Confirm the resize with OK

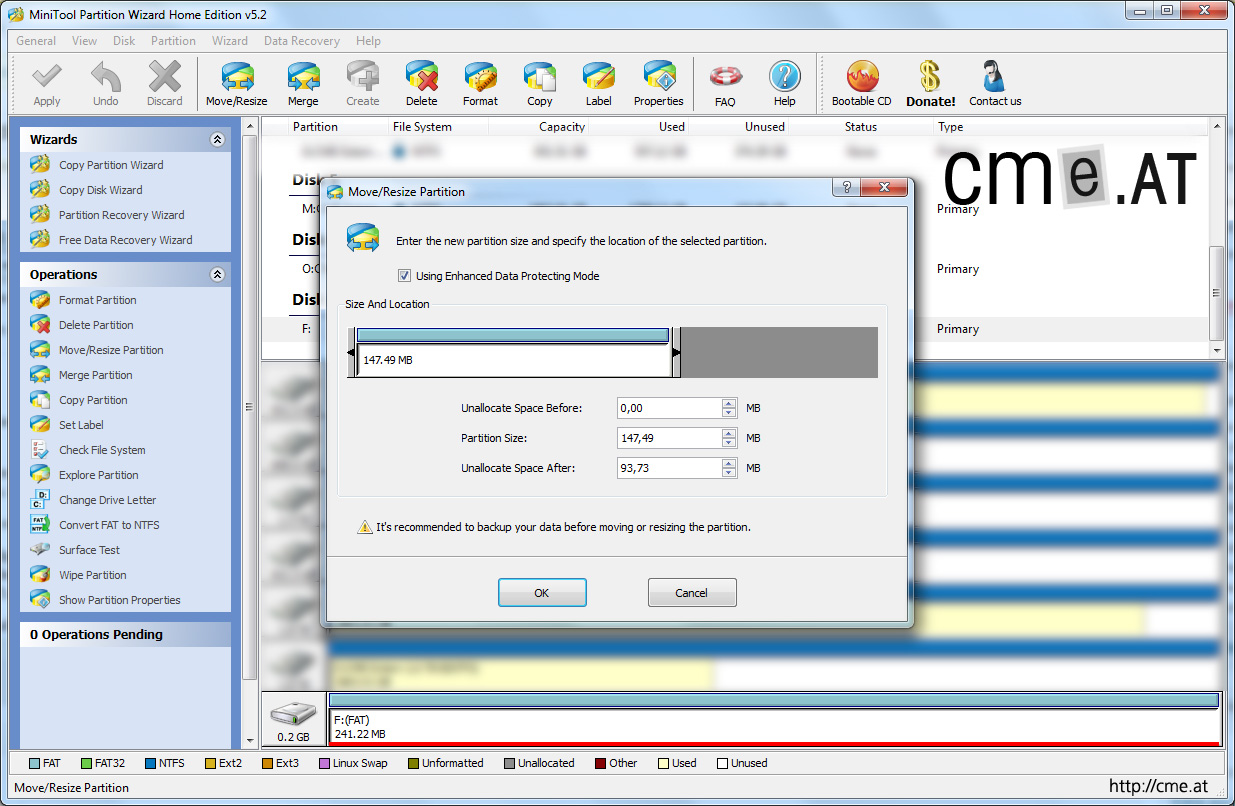[542, 593]
